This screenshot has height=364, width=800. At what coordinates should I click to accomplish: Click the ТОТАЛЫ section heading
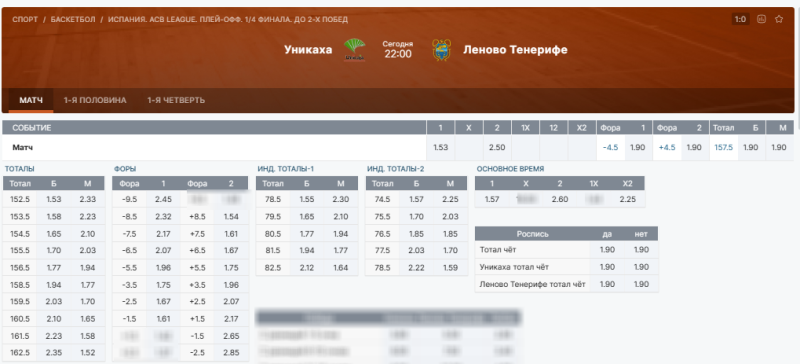pos(19,169)
